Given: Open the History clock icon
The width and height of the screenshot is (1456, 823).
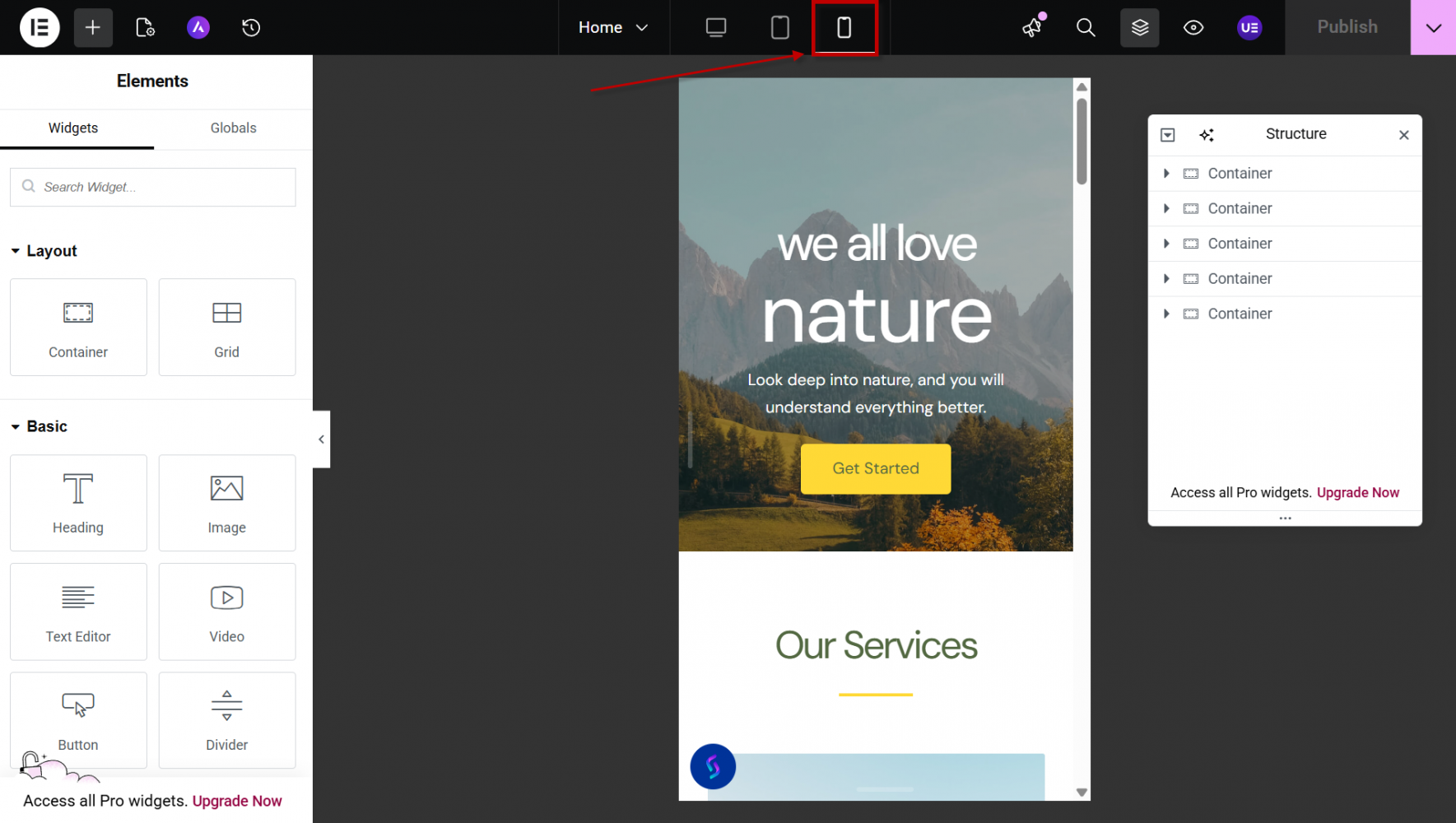Looking at the screenshot, I should 251,27.
